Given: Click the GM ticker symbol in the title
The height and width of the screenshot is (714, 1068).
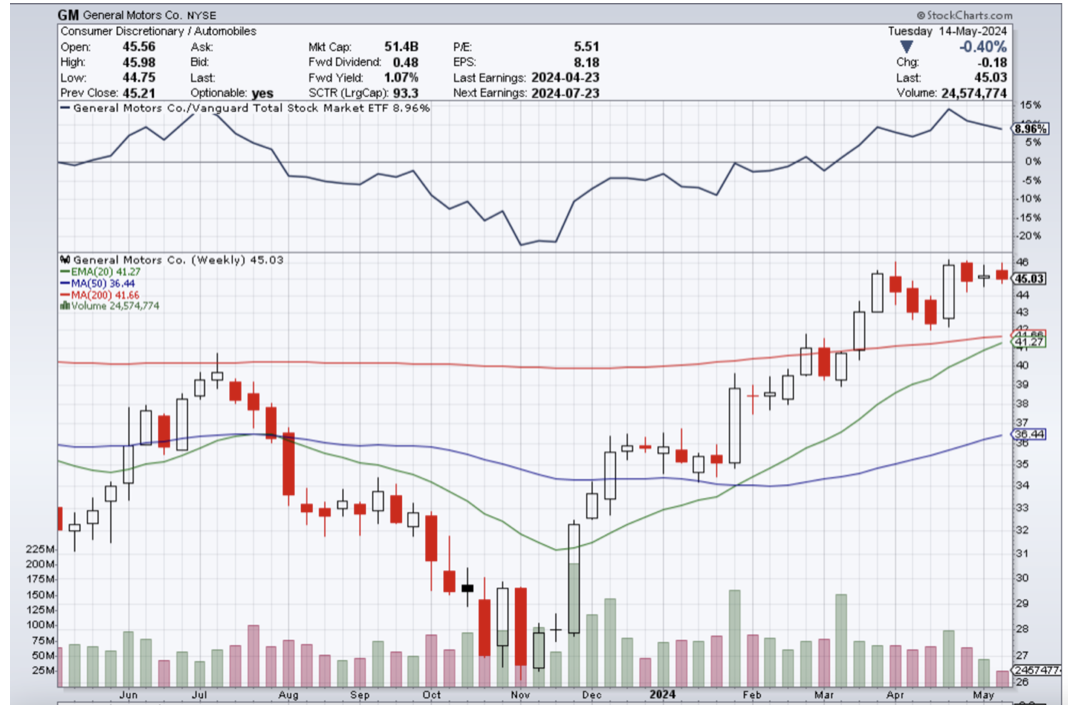Looking at the screenshot, I should [x=67, y=14].
